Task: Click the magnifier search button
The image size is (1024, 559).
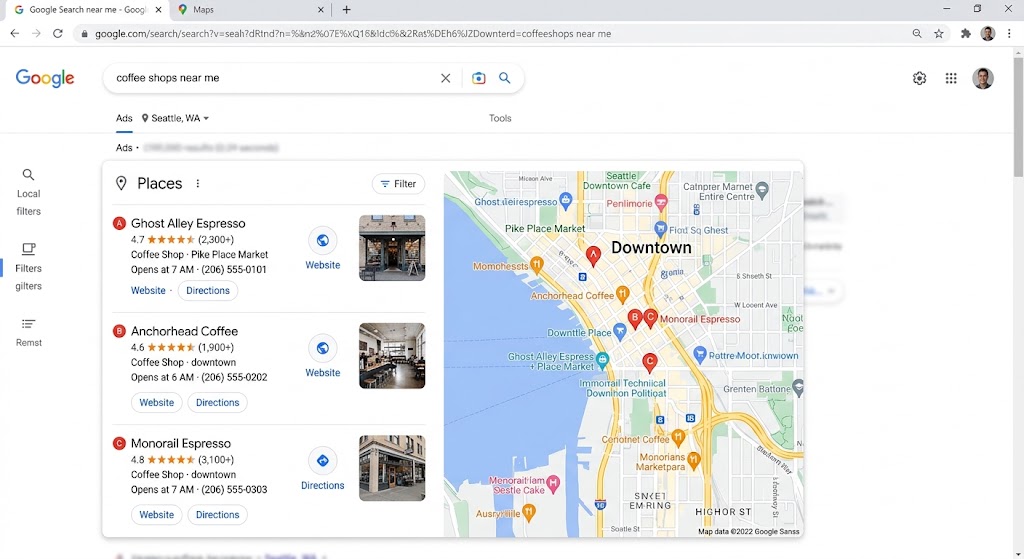Action: tap(505, 78)
